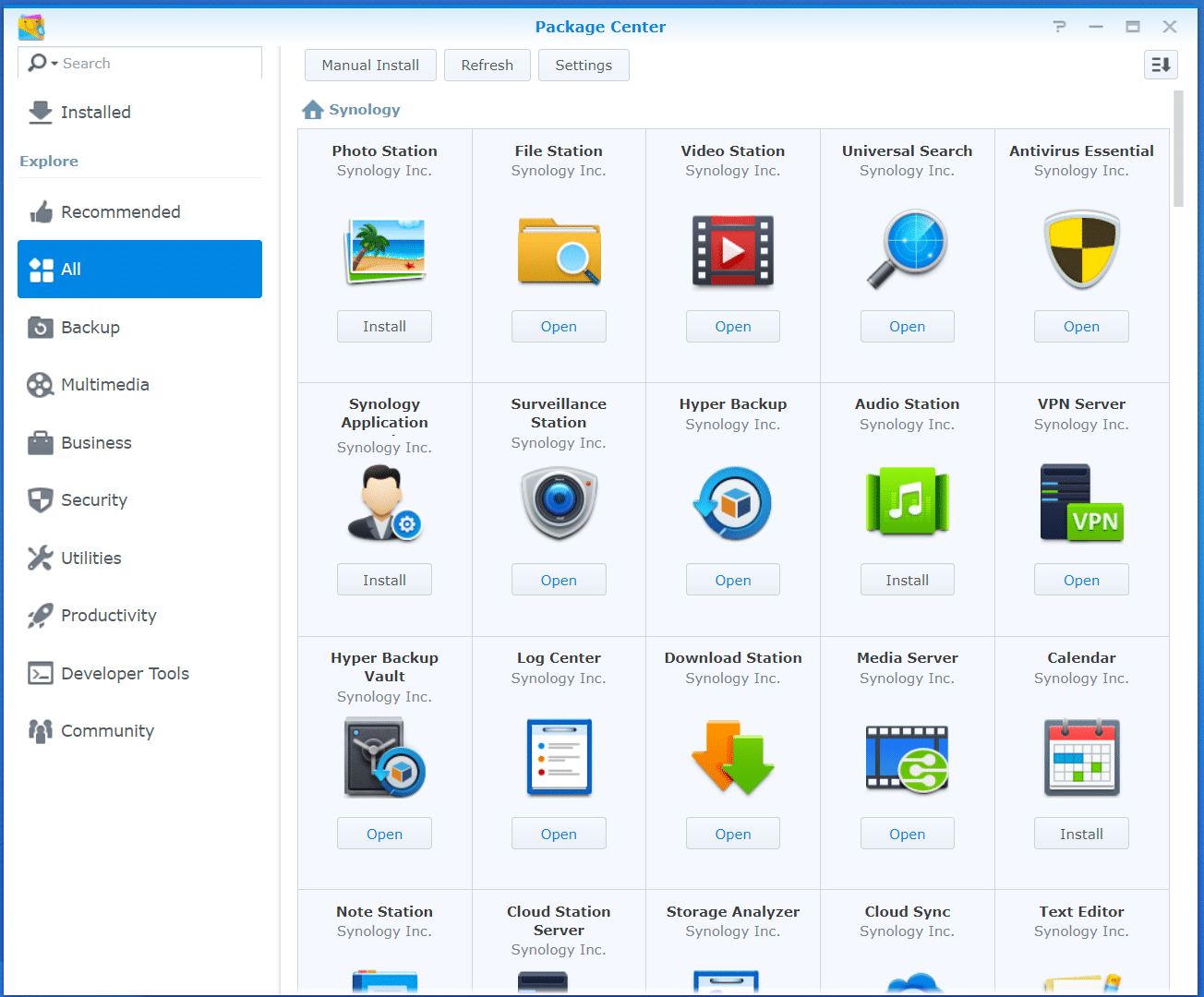Click the Audio Station music icon

(x=907, y=503)
